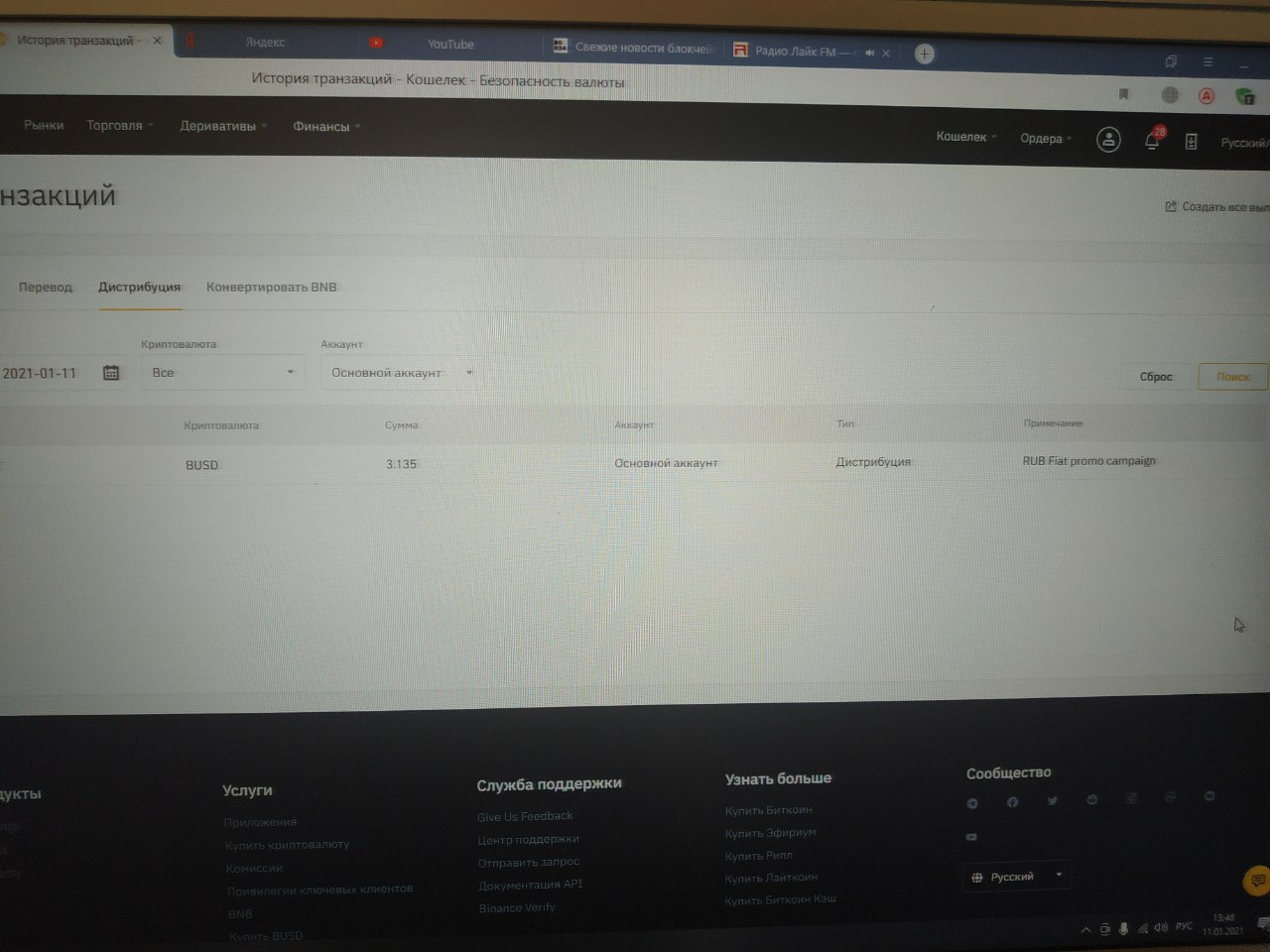Viewport: 1270px width, 952px height.
Task: Open a new browser tab with plus
Action: (924, 54)
